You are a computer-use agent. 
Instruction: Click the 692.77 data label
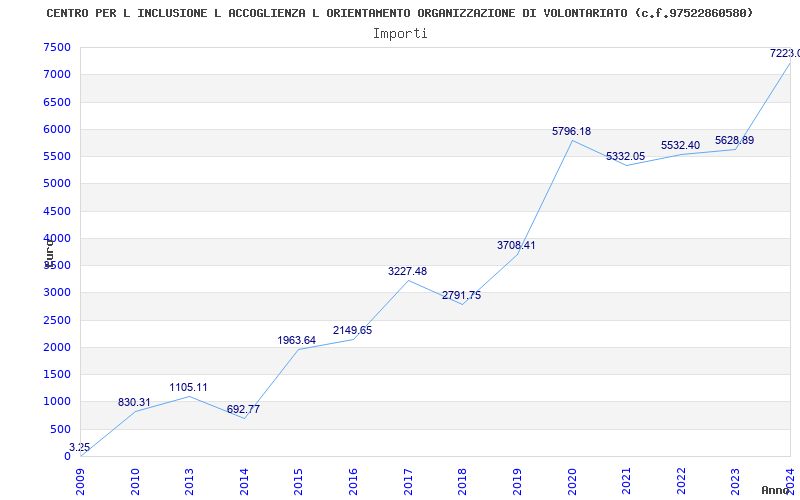[243, 409]
